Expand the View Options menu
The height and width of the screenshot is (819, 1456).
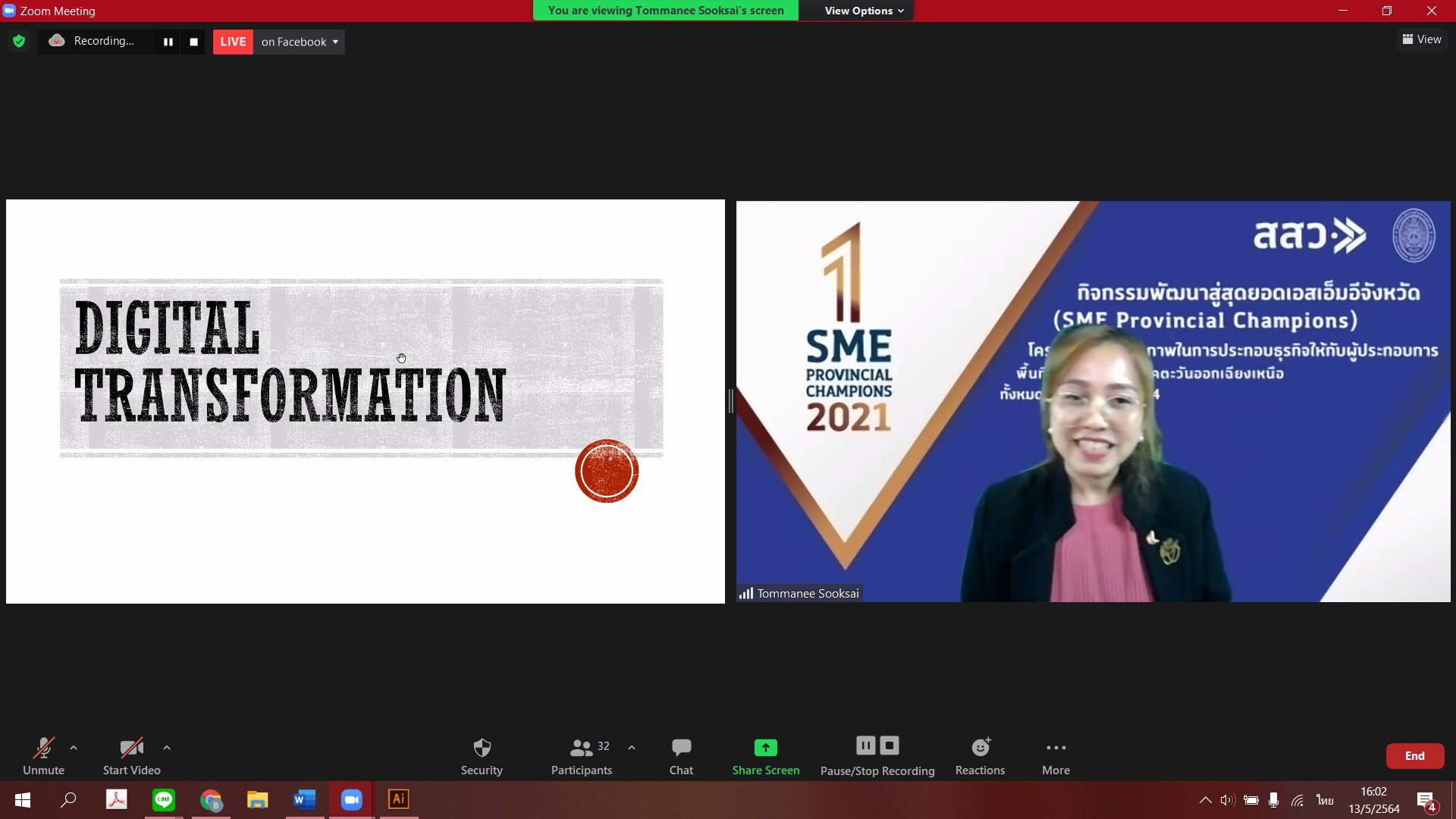pos(863,11)
